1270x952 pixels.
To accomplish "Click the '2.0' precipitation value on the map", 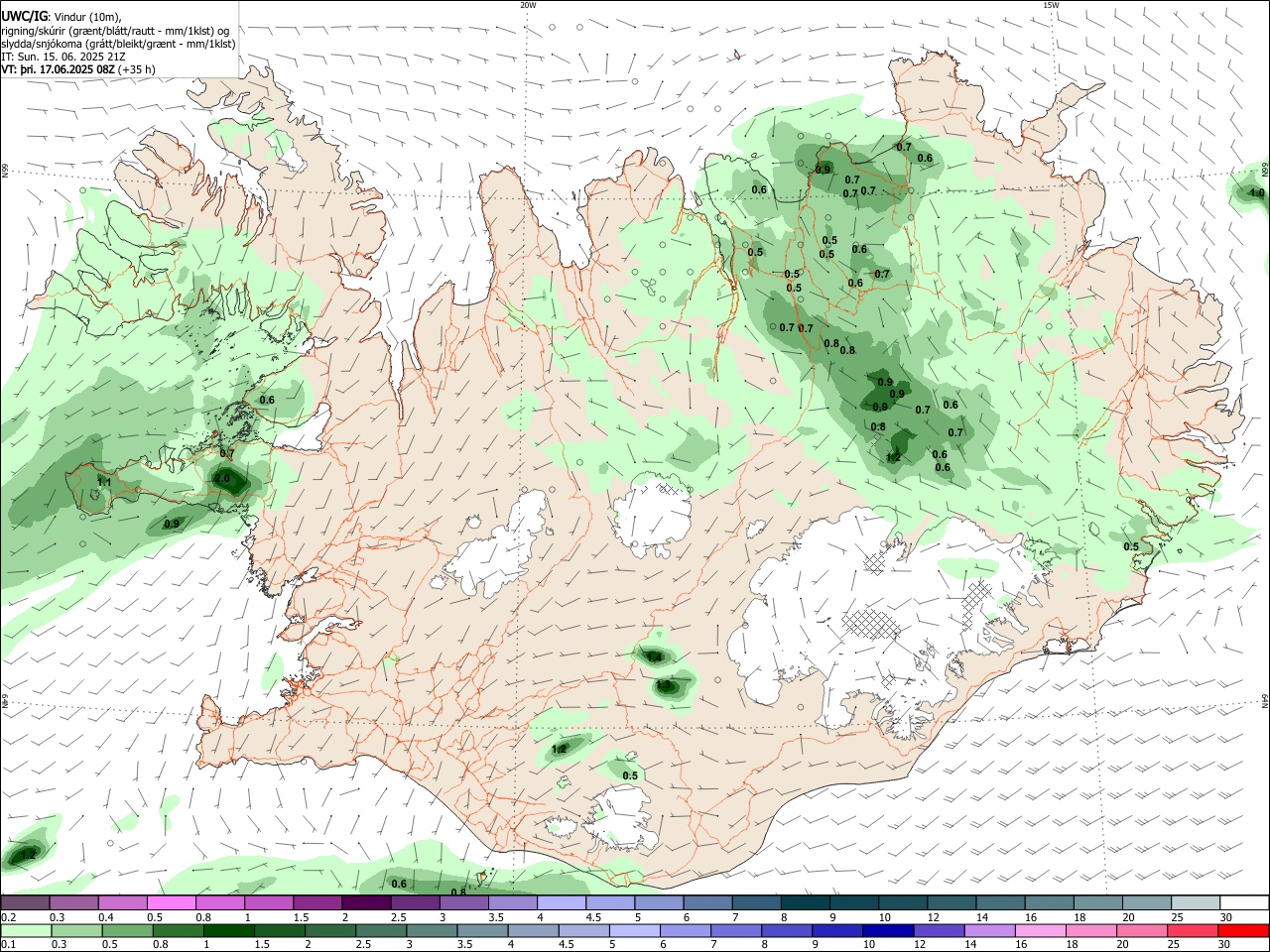I will [x=222, y=479].
